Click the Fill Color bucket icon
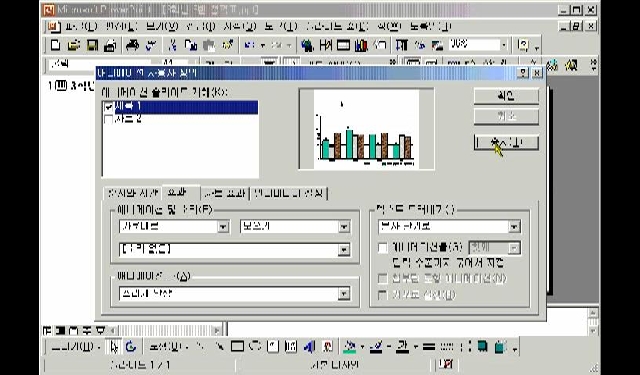 pos(349,347)
